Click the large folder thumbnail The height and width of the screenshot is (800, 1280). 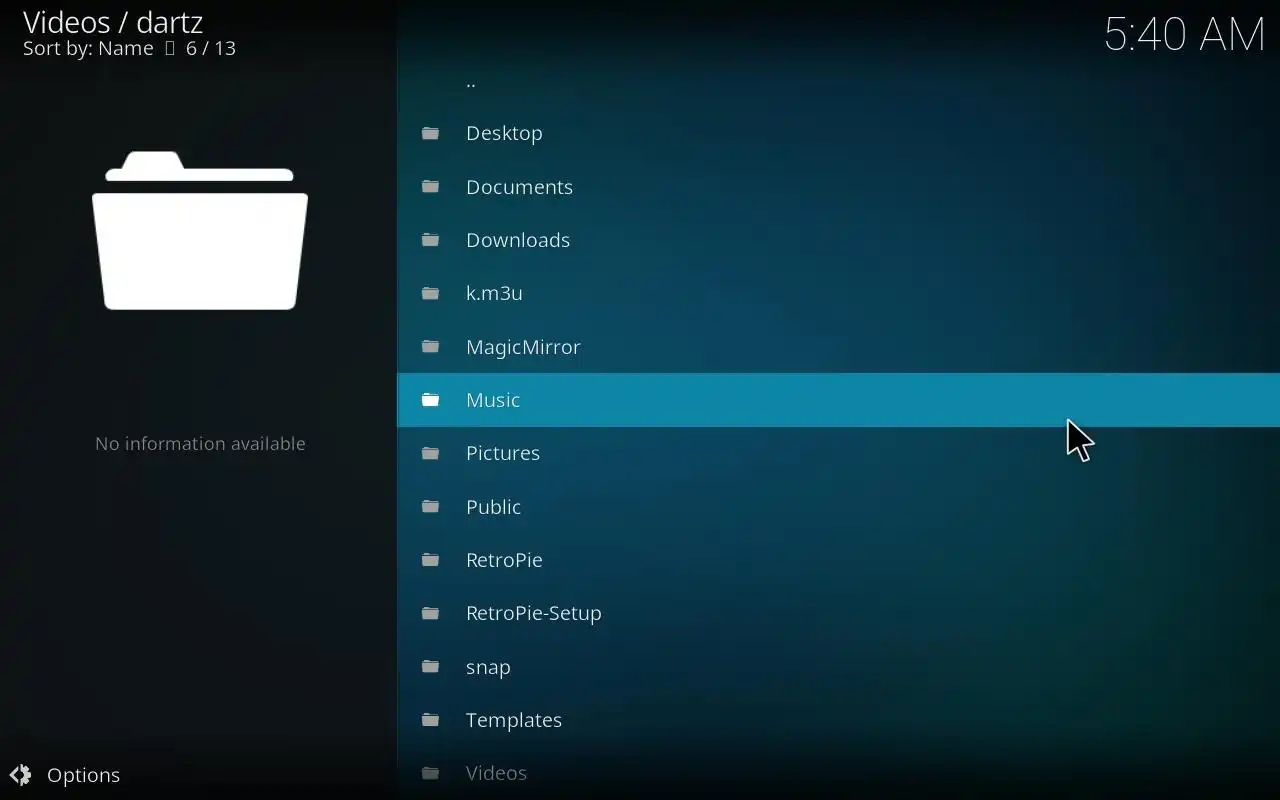click(x=200, y=231)
